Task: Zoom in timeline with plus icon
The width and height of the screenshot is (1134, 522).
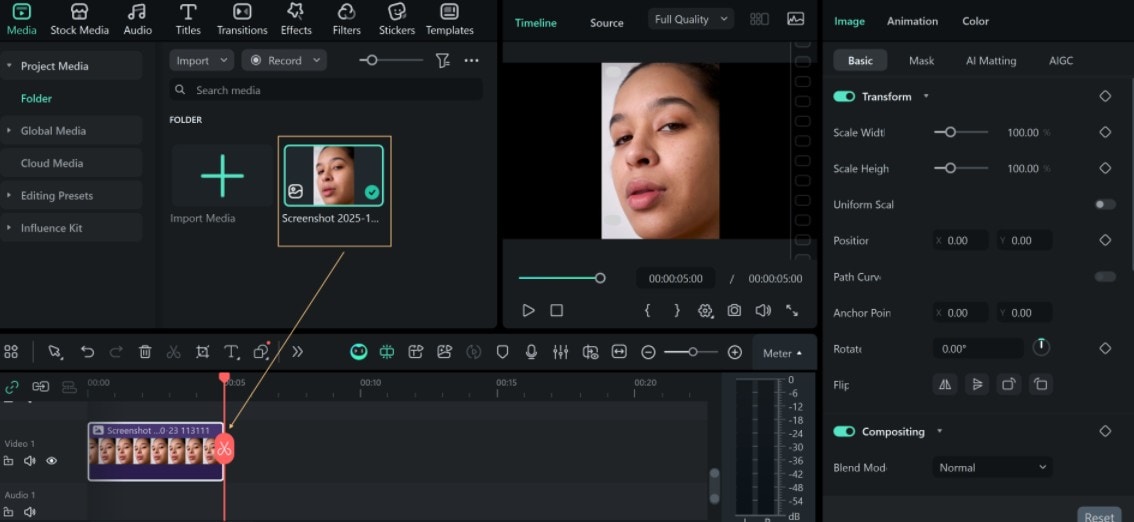Action: [x=735, y=352]
